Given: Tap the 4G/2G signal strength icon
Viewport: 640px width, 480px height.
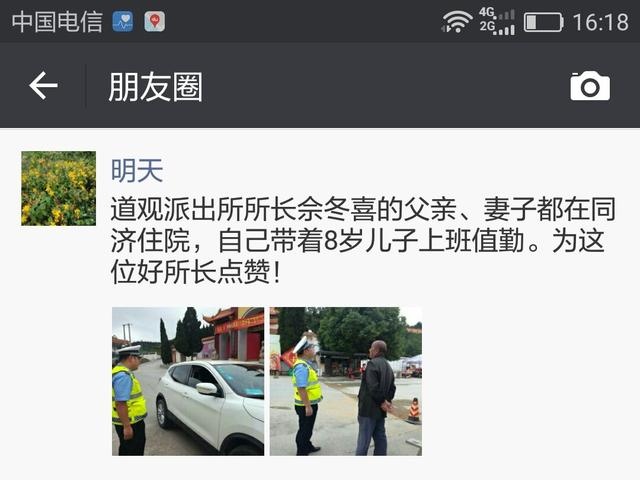Looking at the screenshot, I should tap(497, 22).
